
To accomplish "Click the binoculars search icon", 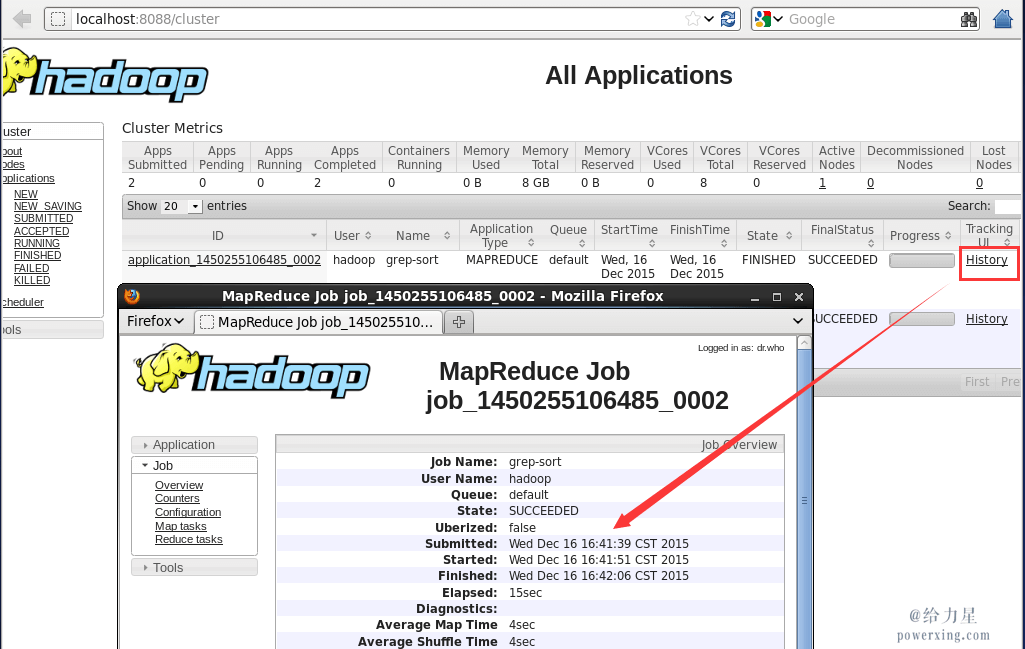I will [x=969, y=19].
